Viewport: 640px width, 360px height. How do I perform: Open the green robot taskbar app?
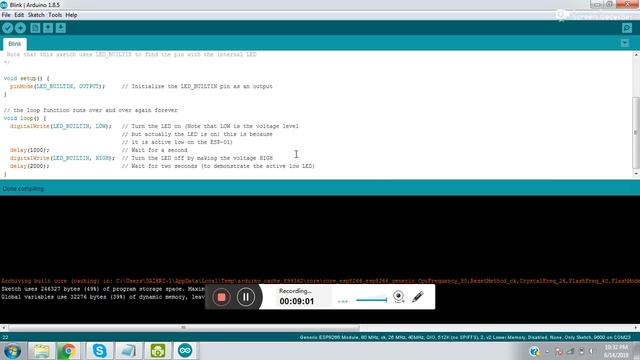point(158,351)
